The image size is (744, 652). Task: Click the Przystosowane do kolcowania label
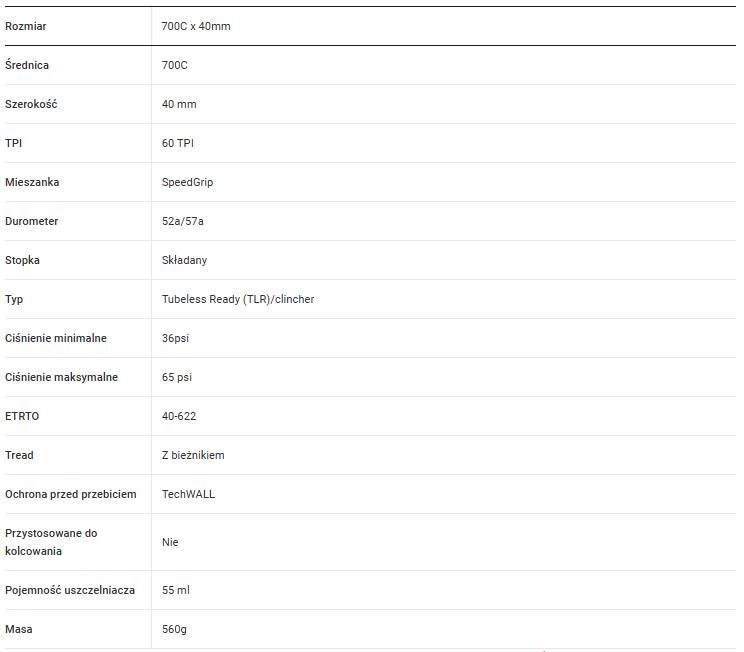coord(51,542)
